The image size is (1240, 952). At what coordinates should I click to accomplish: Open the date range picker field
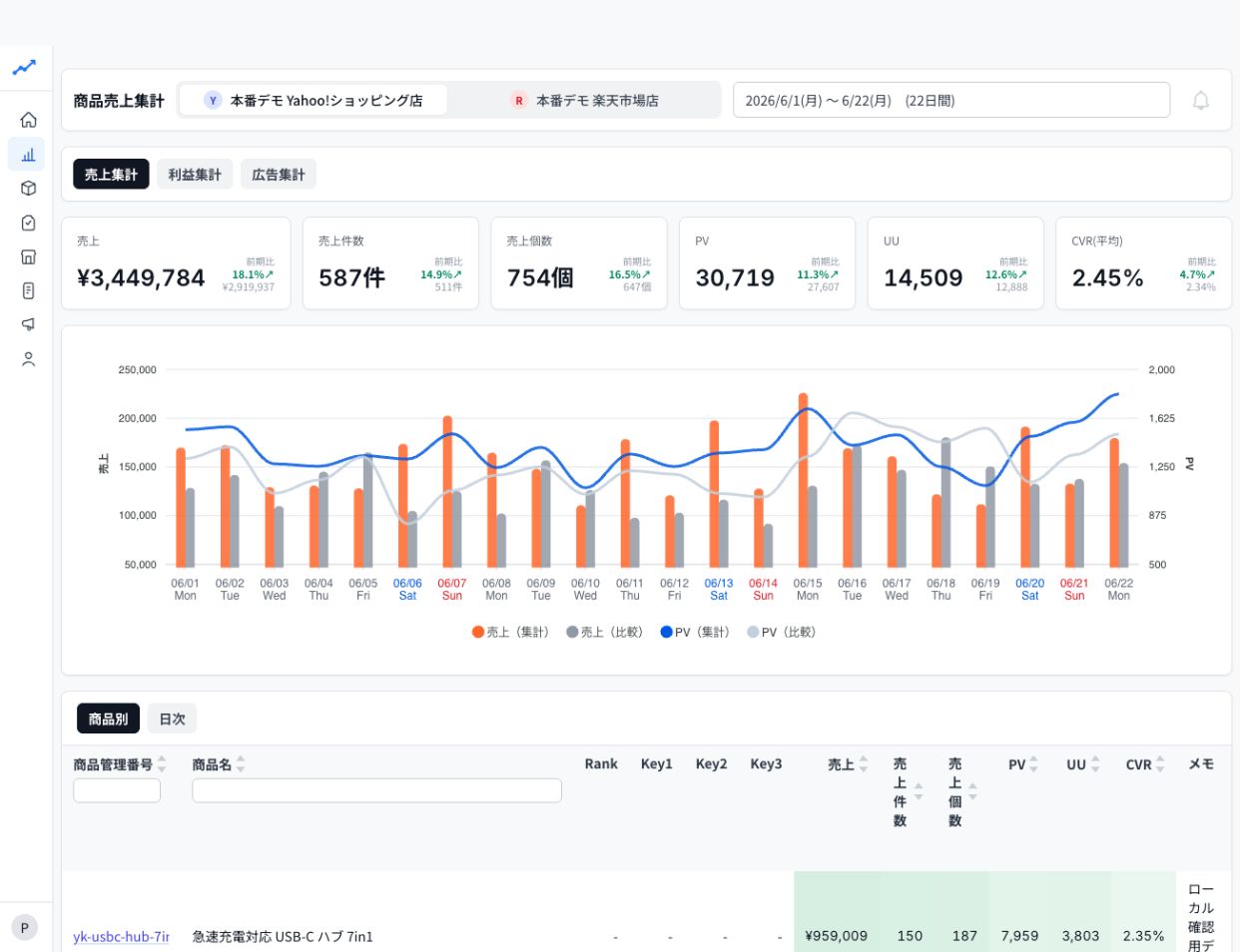pyautogui.click(x=951, y=100)
